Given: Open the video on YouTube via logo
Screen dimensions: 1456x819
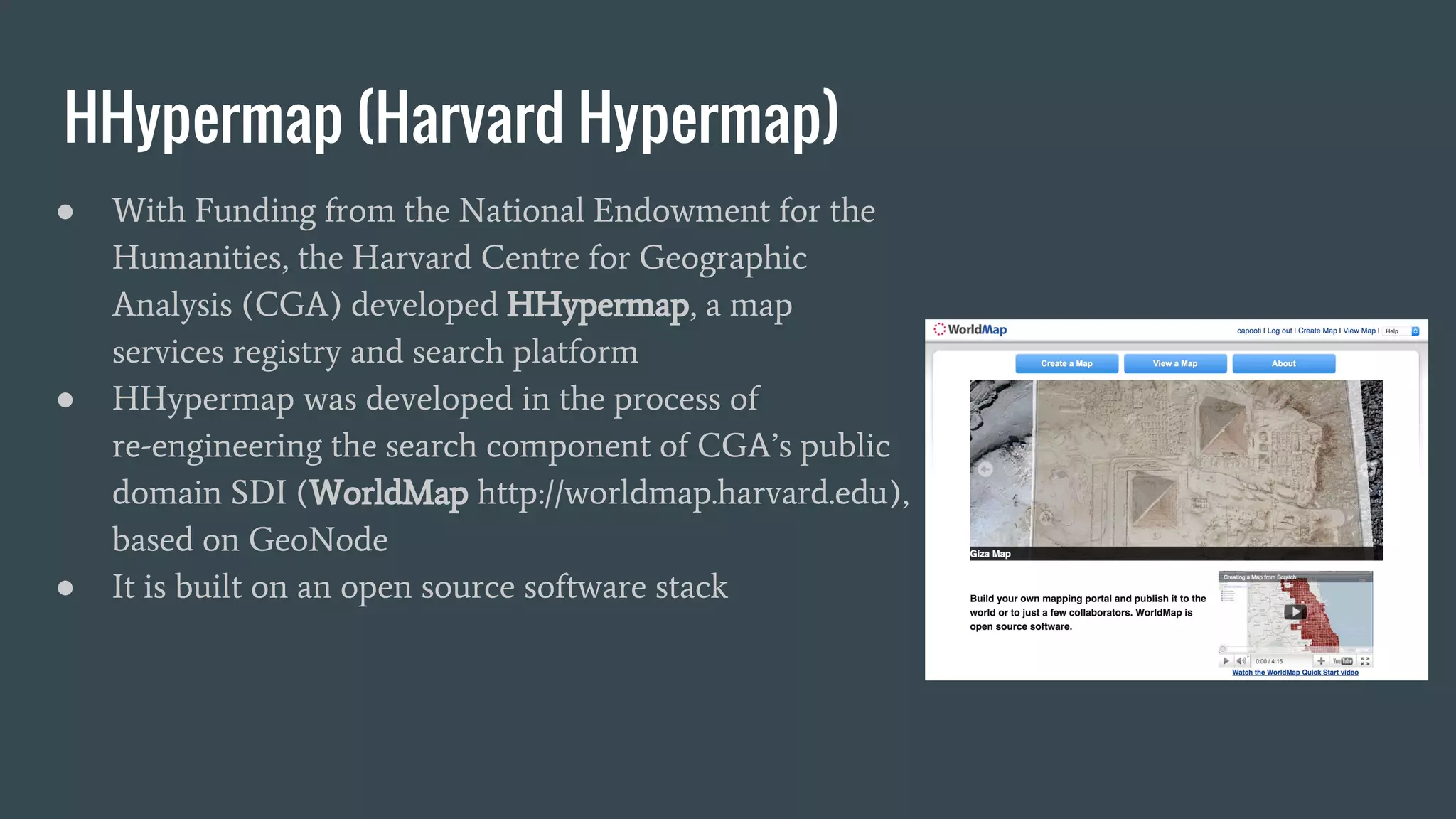Looking at the screenshot, I should [x=1342, y=661].
